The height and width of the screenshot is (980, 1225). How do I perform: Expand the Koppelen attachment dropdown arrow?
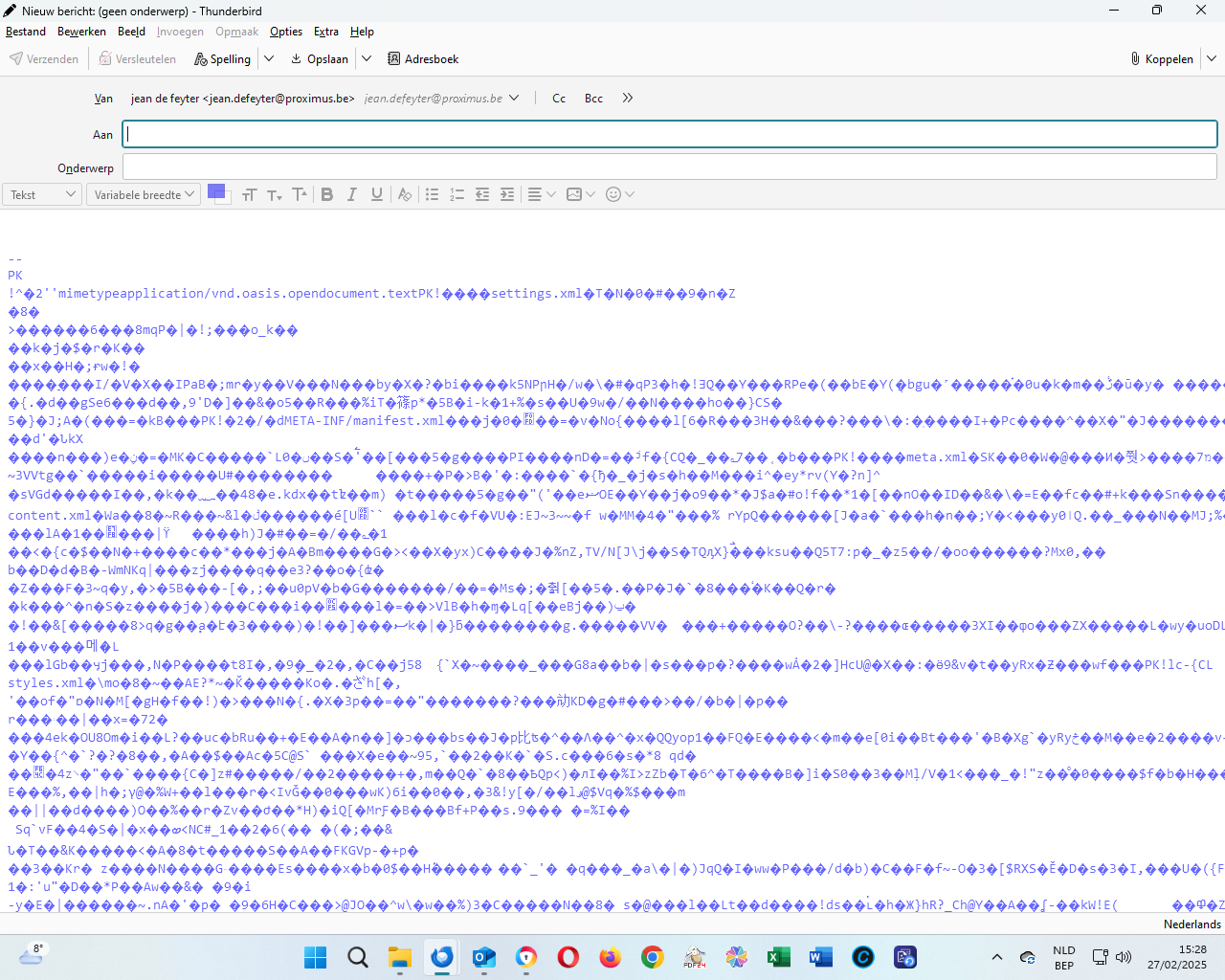pos(1212,59)
